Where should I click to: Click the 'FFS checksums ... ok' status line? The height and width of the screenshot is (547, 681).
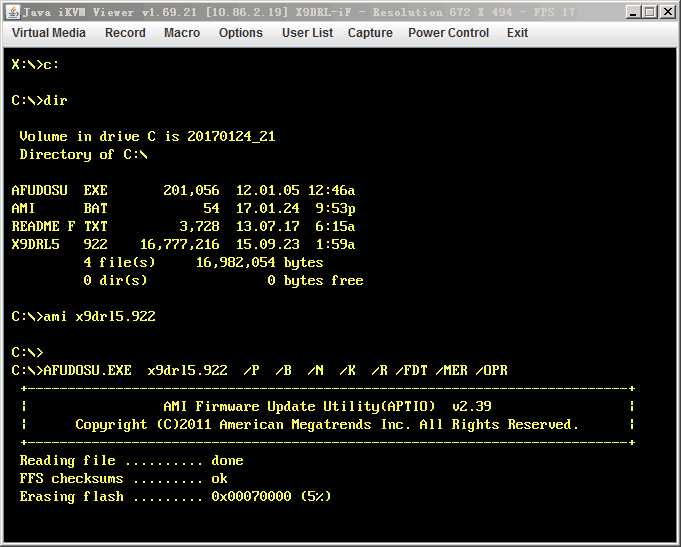(x=123, y=479)
